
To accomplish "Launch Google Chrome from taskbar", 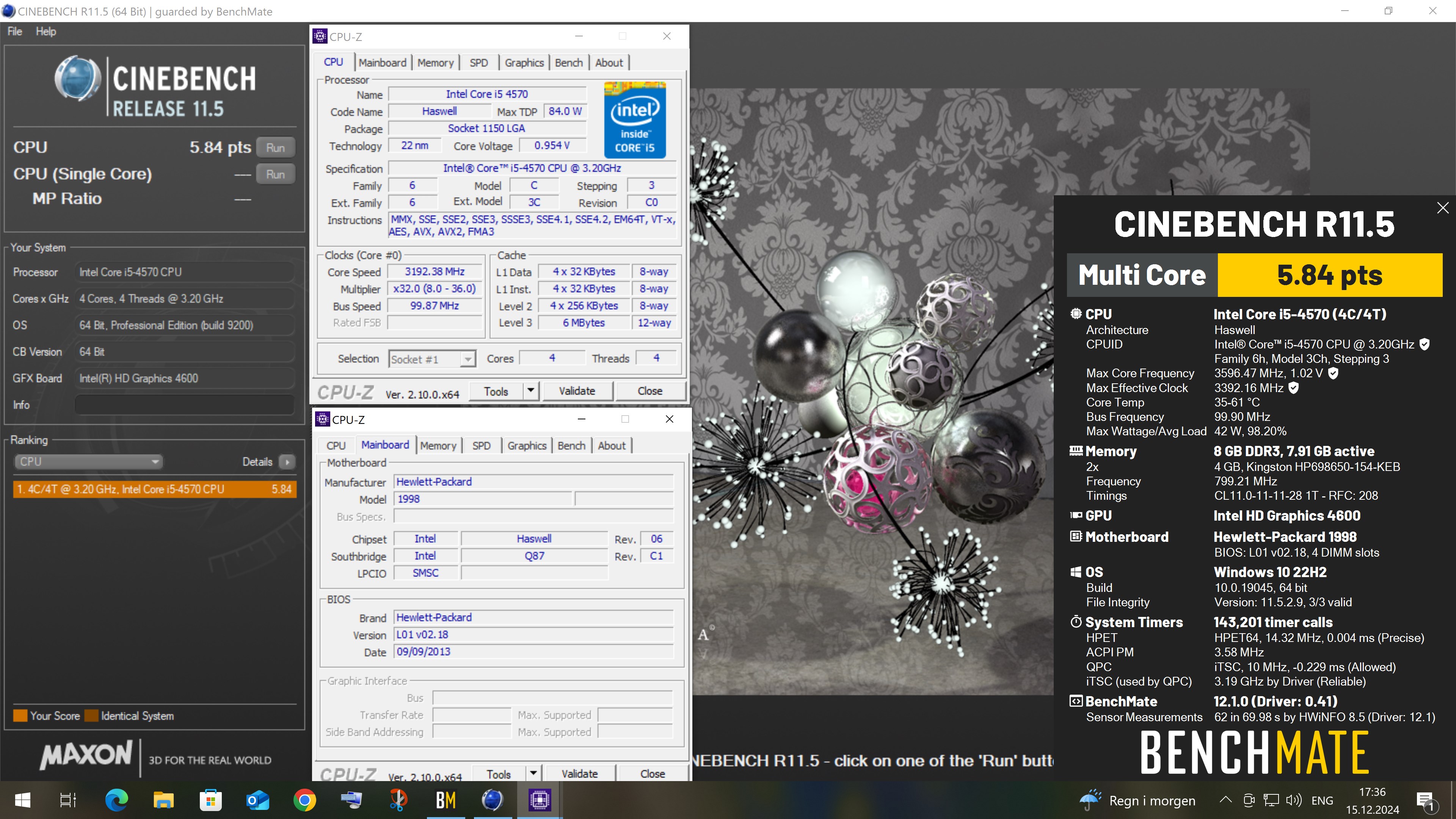I will pos(304,800).
